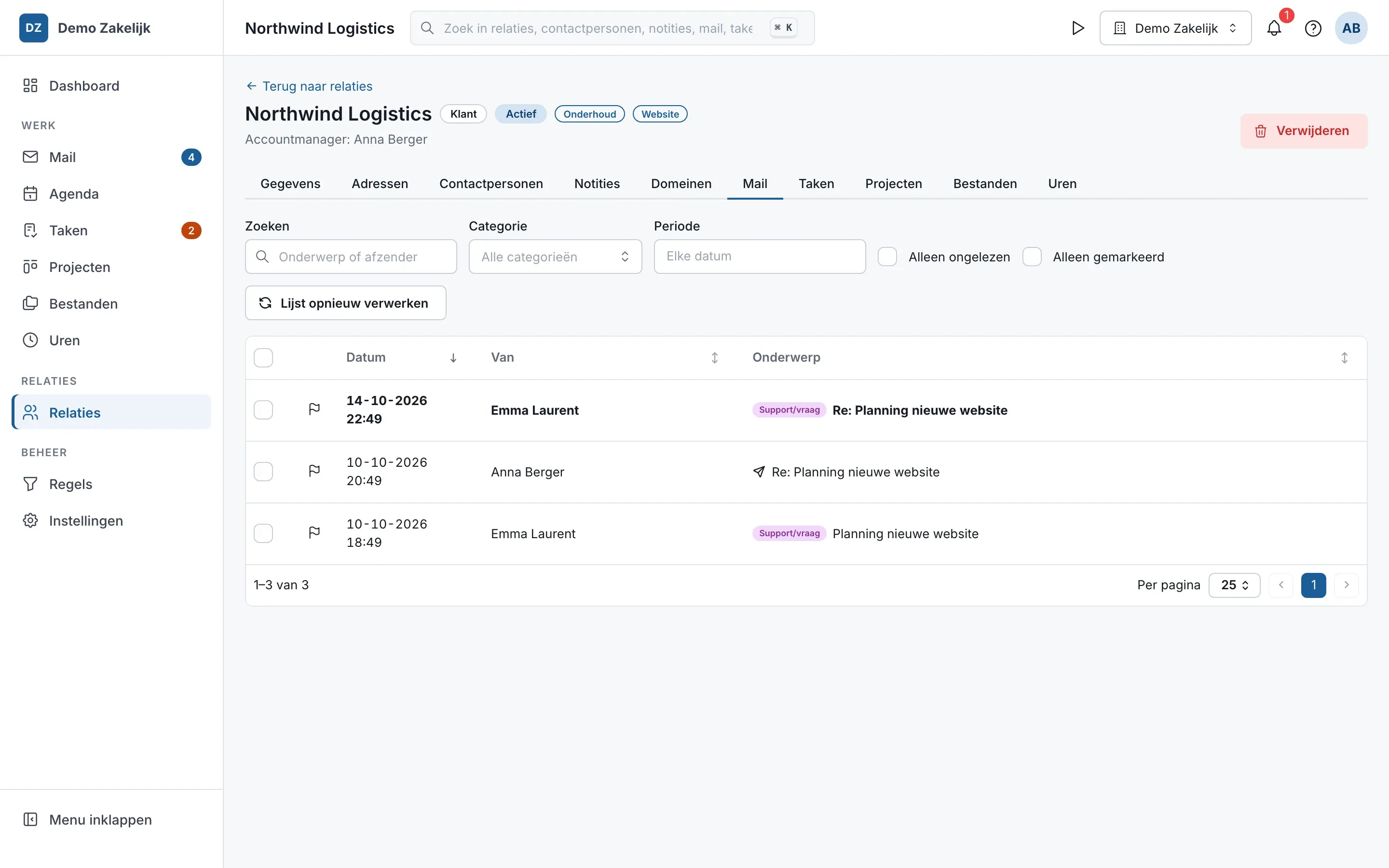Select the 10-10-2026 18:49 mail checkbox
1389x868 pixels.
click(263, 533)
